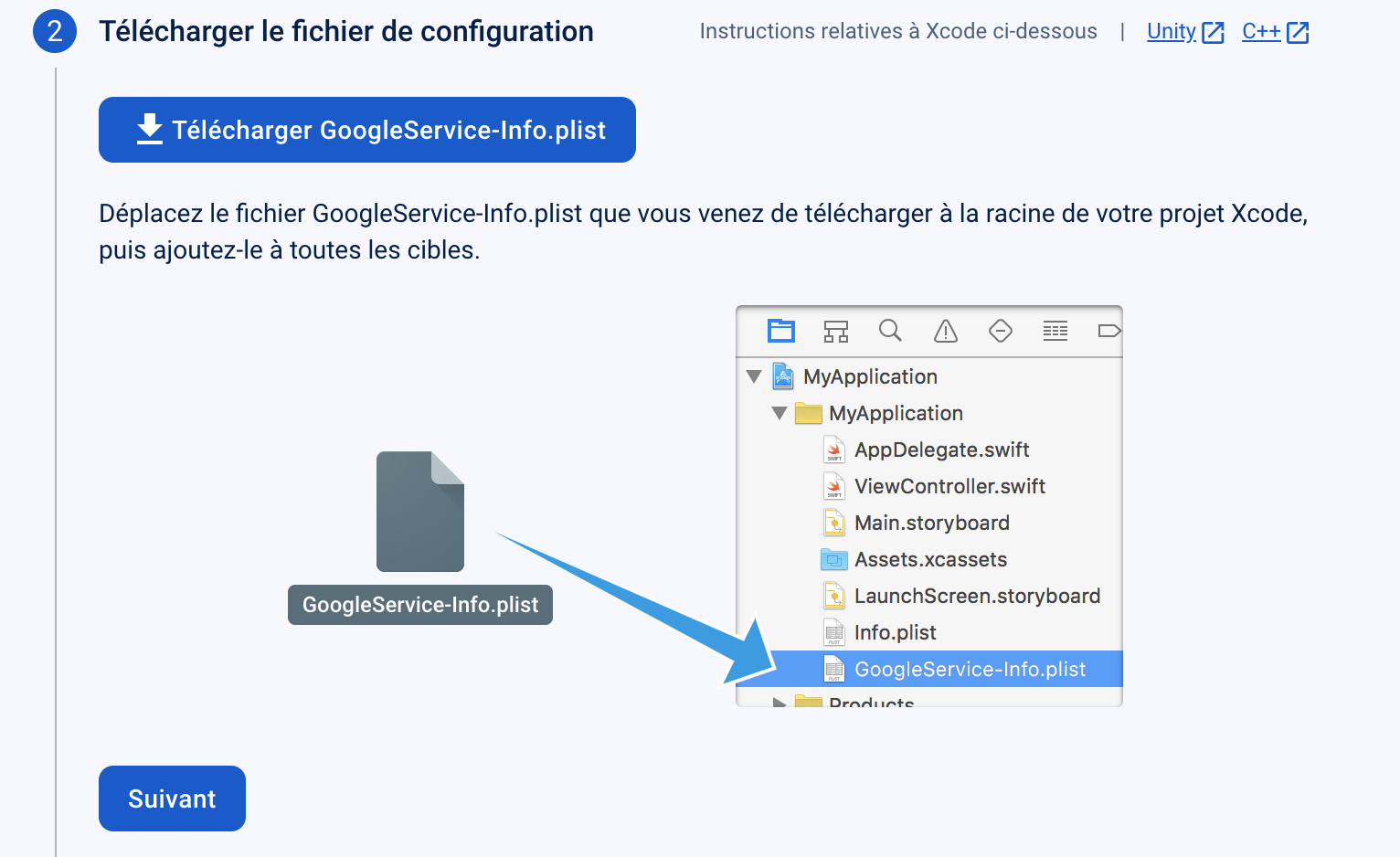Click the MyApplication project blueprint icon
Screen dimensions: 1400x857
click(783, 376)
